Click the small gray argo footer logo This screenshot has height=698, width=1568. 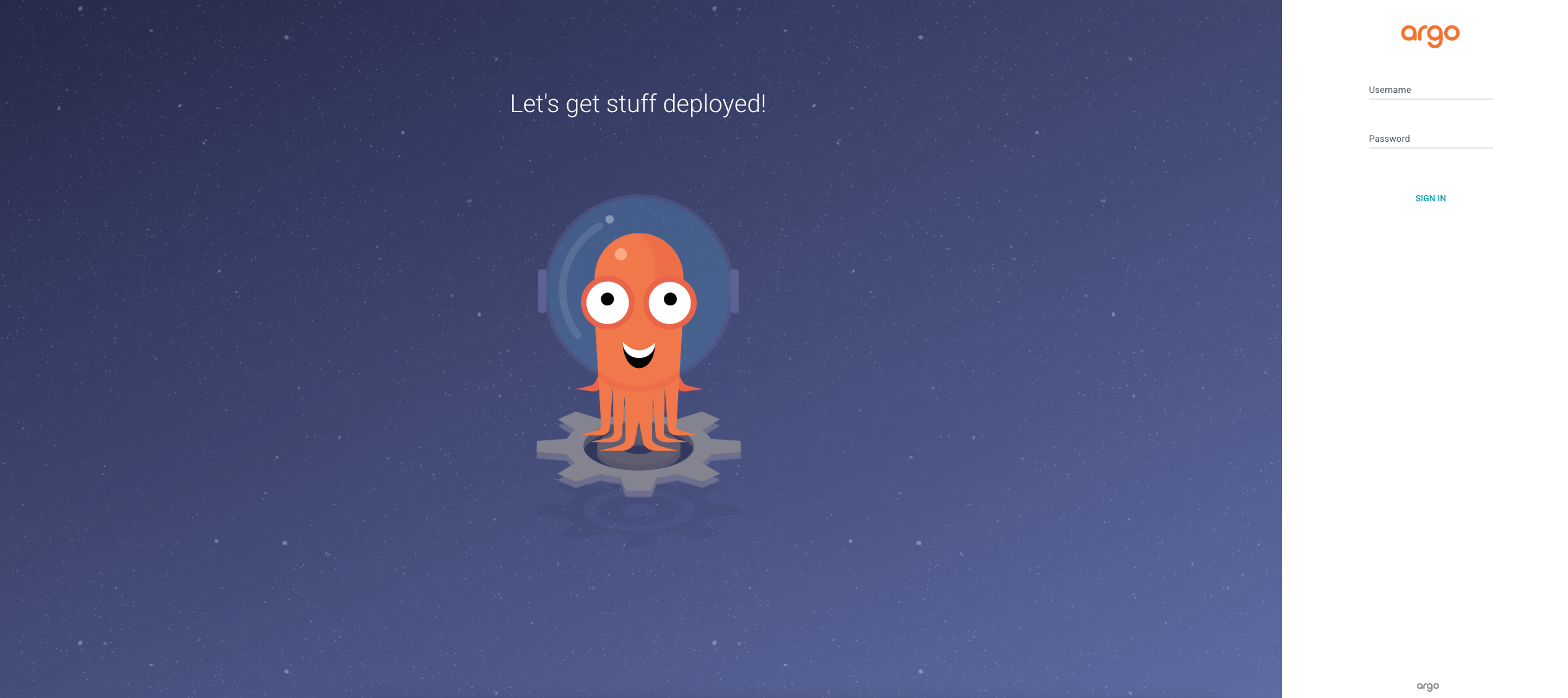(x=1427, y=686)
